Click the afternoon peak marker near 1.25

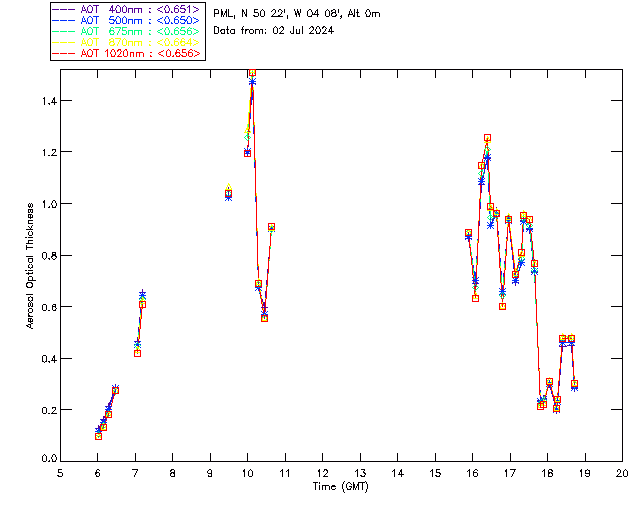(x=487, y=138)
